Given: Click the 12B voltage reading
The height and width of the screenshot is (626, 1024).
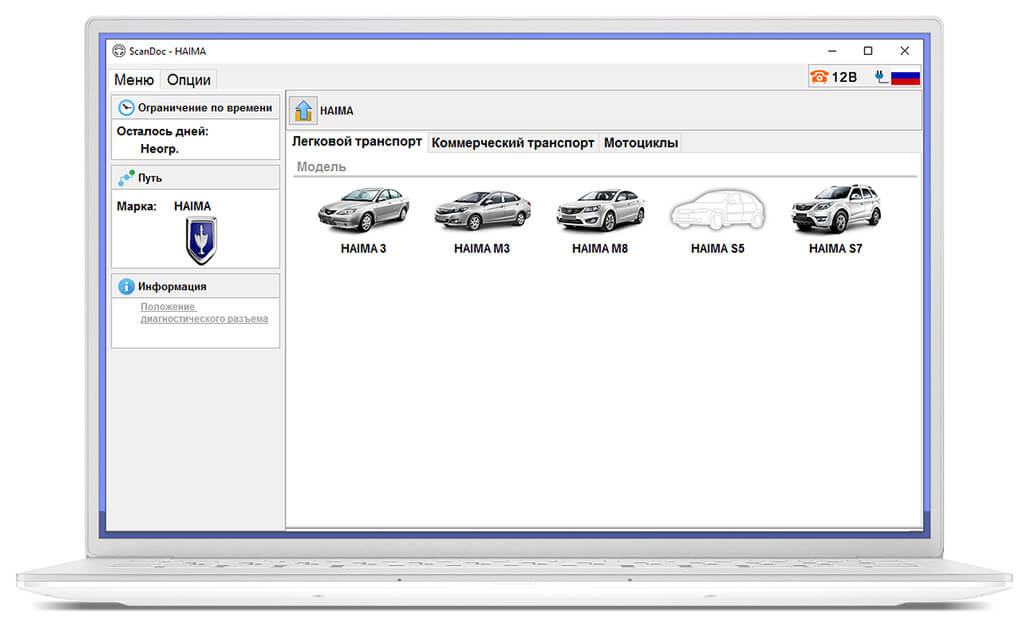Looking at the screenshot, I should (844, 77).
